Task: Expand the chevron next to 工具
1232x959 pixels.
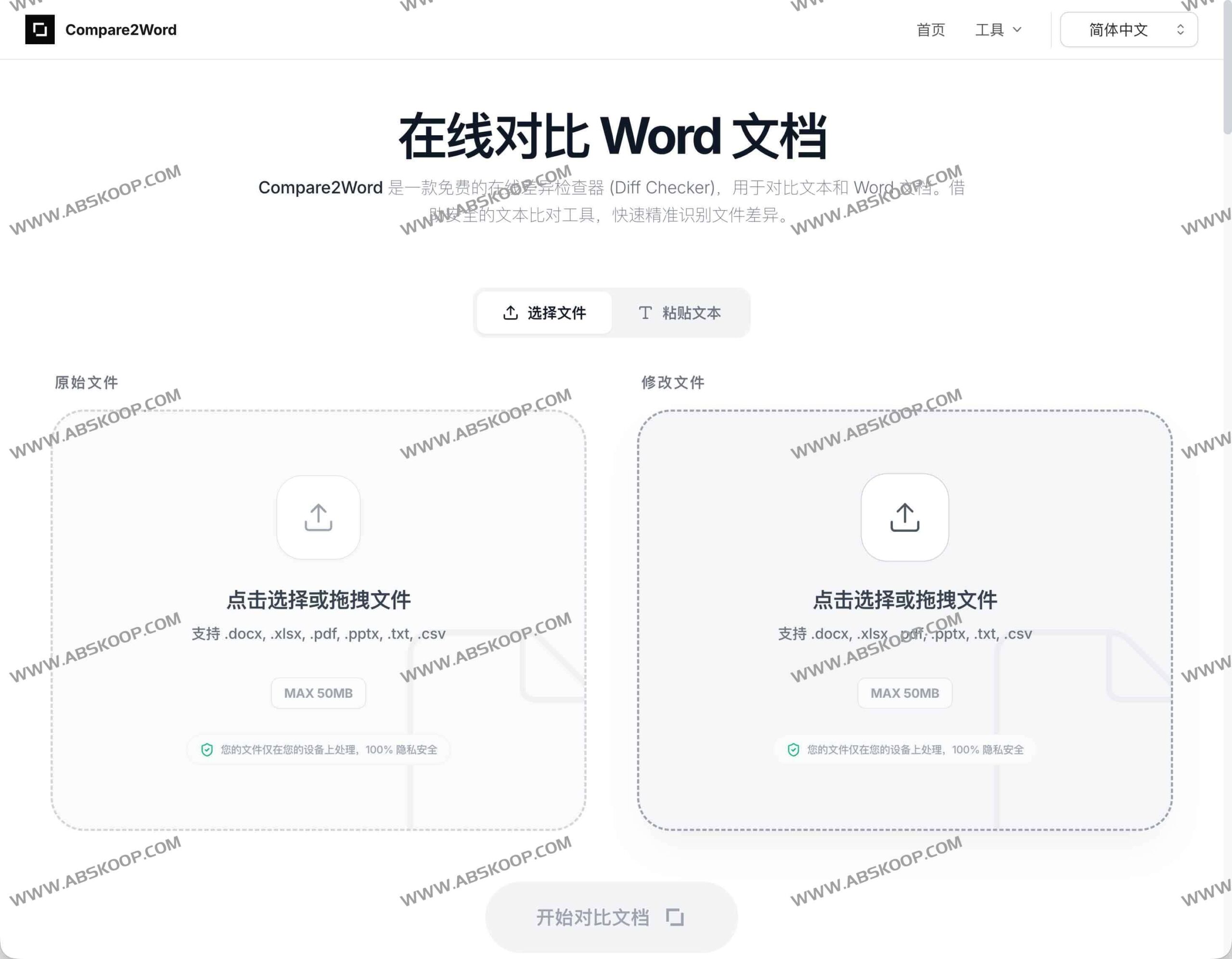Action: tap(1017, 29)
